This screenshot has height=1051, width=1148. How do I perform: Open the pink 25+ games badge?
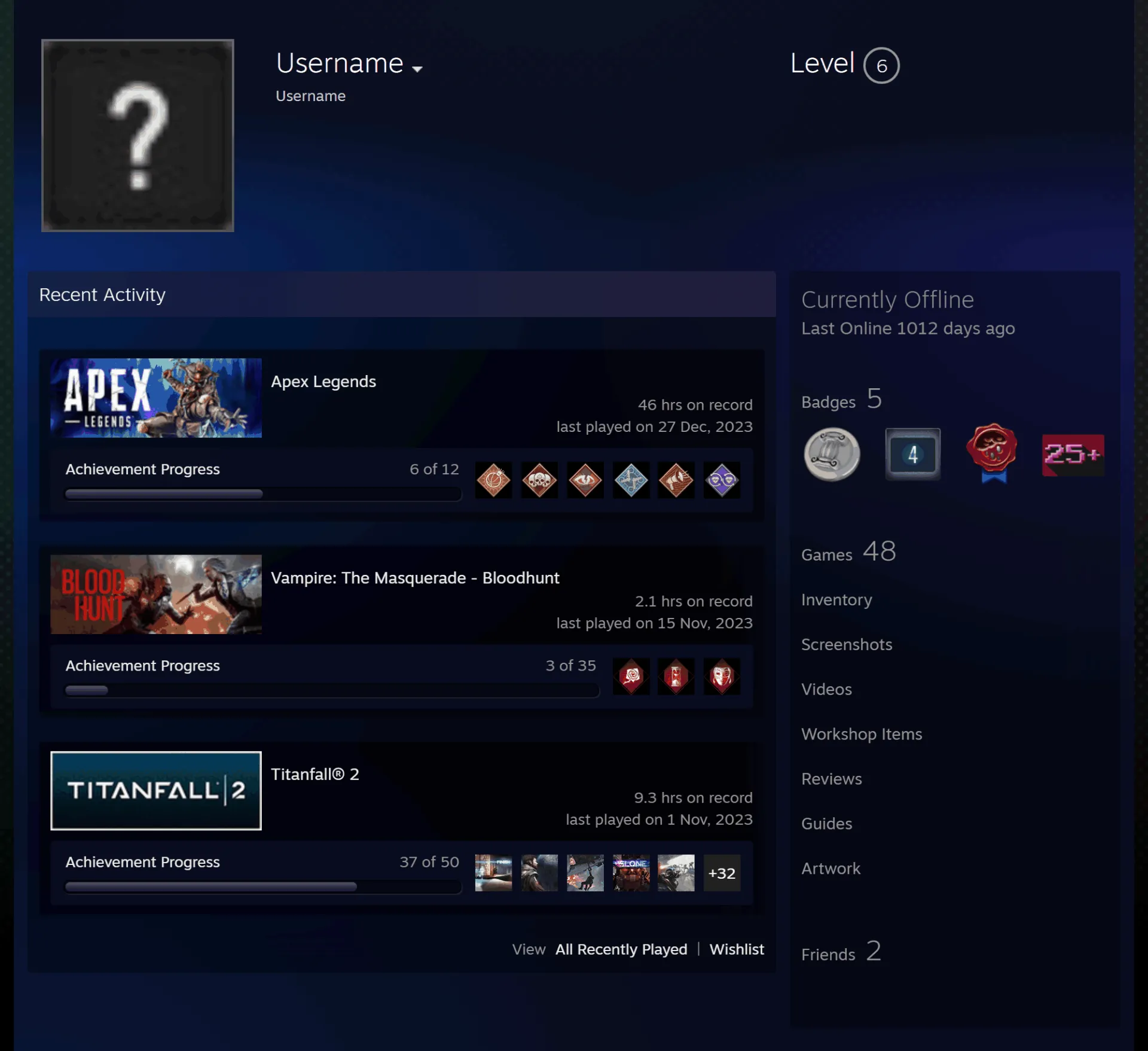point(1073,455)
